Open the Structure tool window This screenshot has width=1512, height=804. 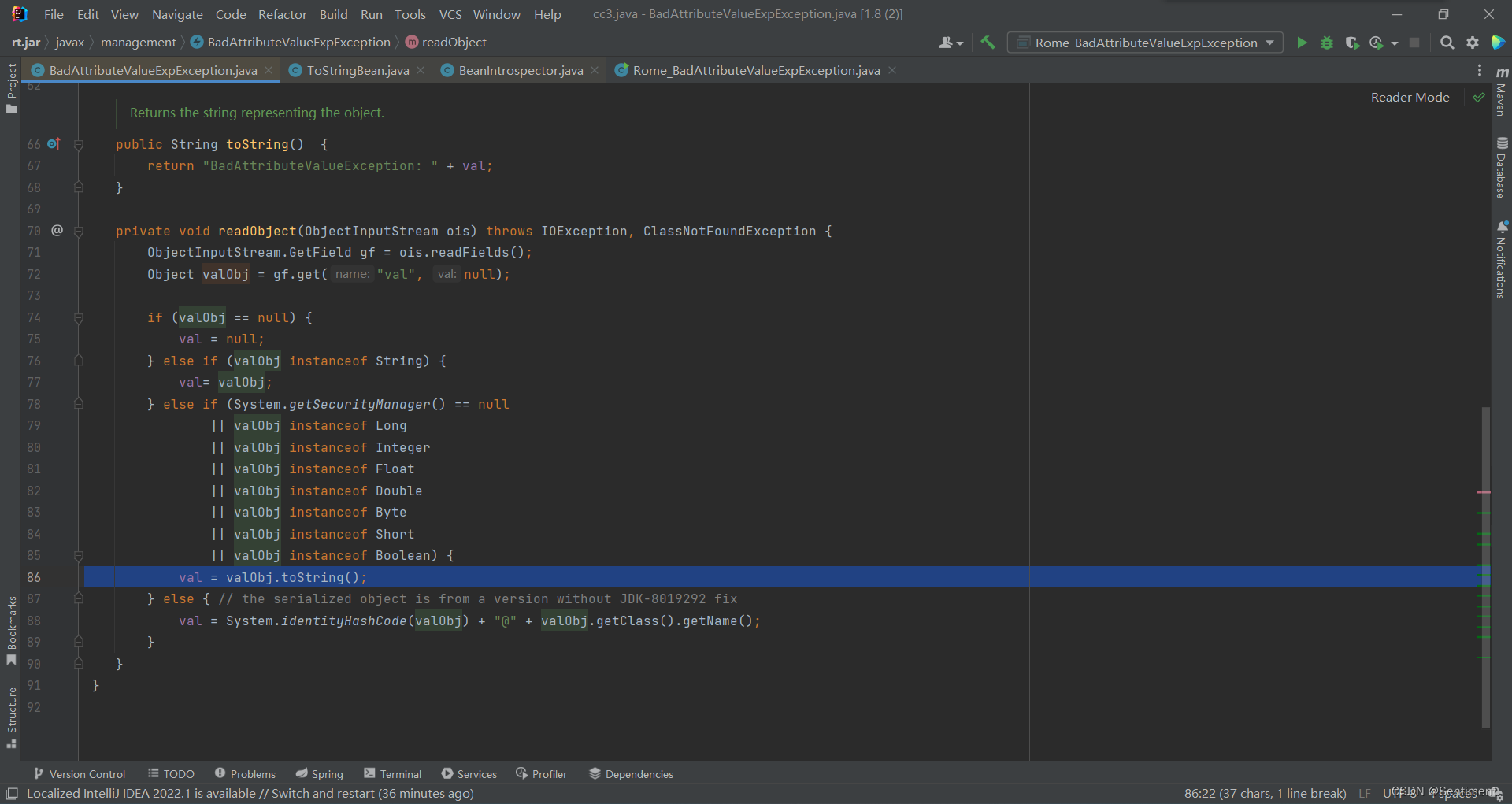point(11,717)
